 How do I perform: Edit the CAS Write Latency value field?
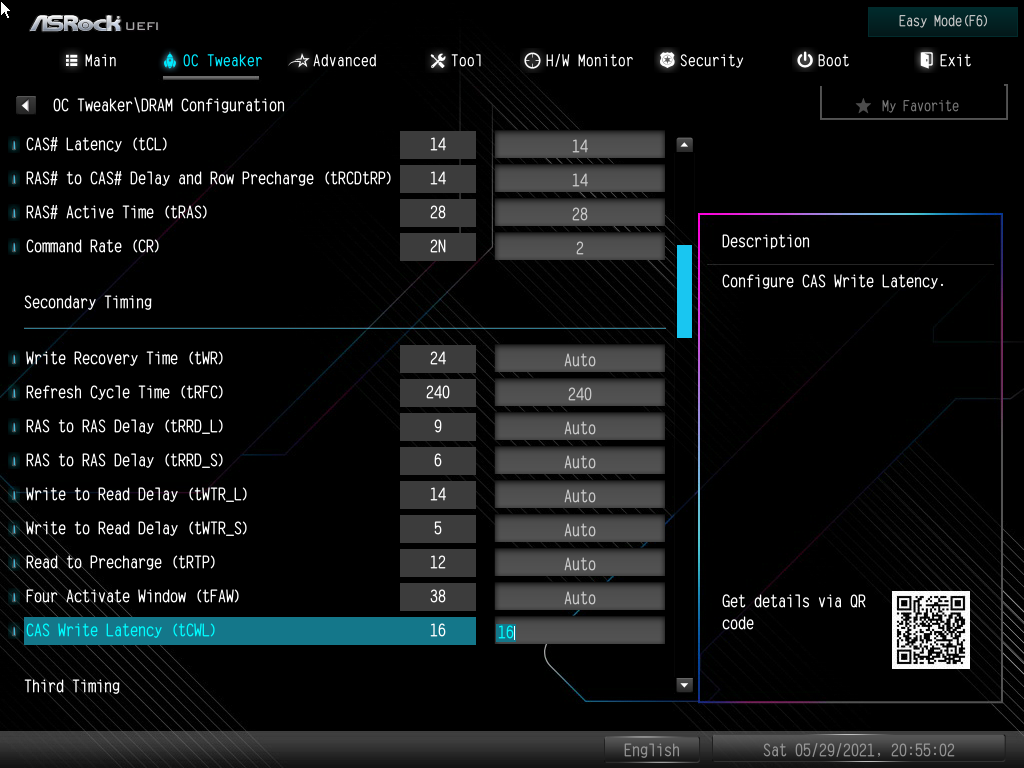coord(579,631)
